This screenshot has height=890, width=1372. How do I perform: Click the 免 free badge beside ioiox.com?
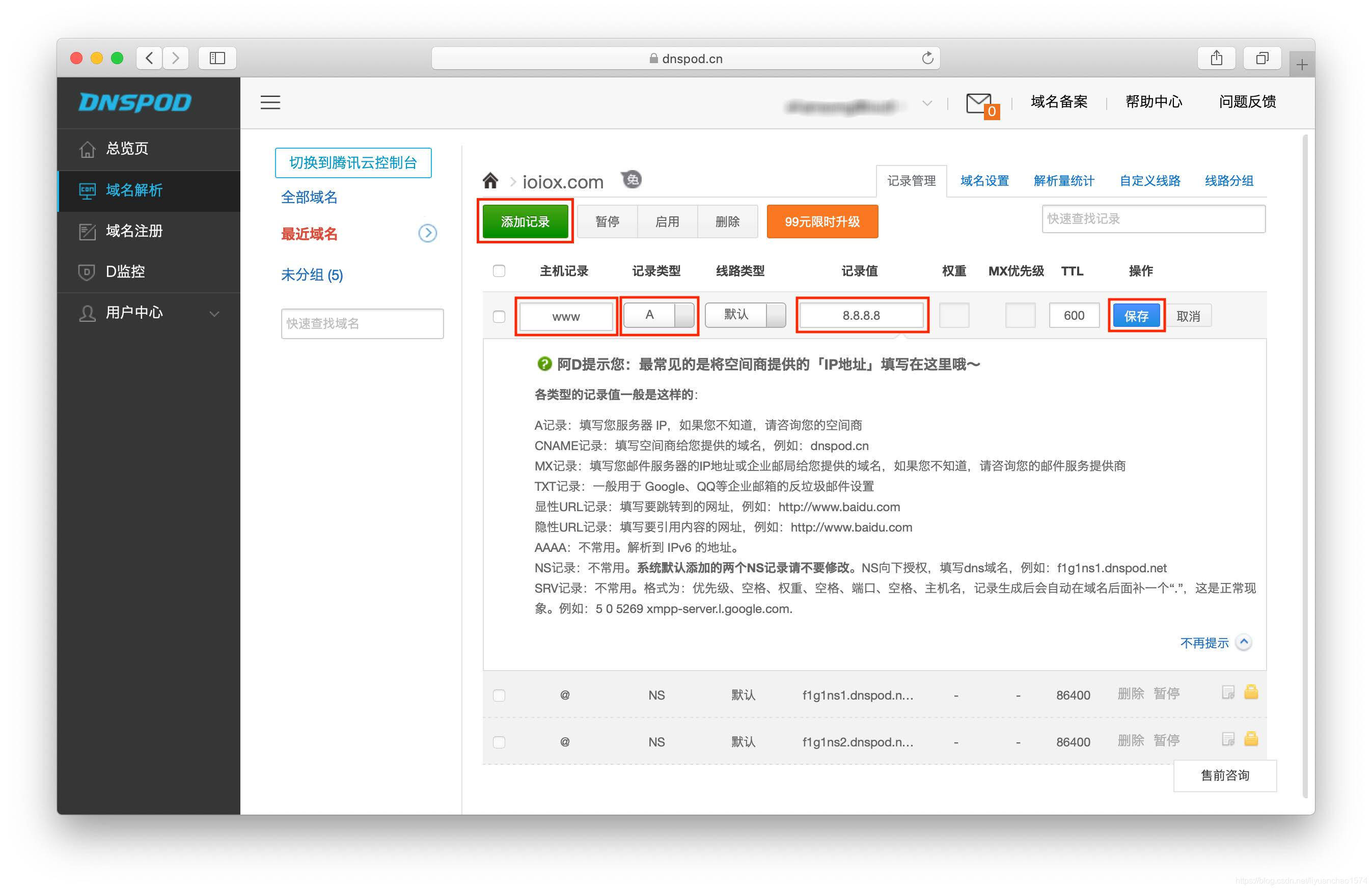[632, 180]
